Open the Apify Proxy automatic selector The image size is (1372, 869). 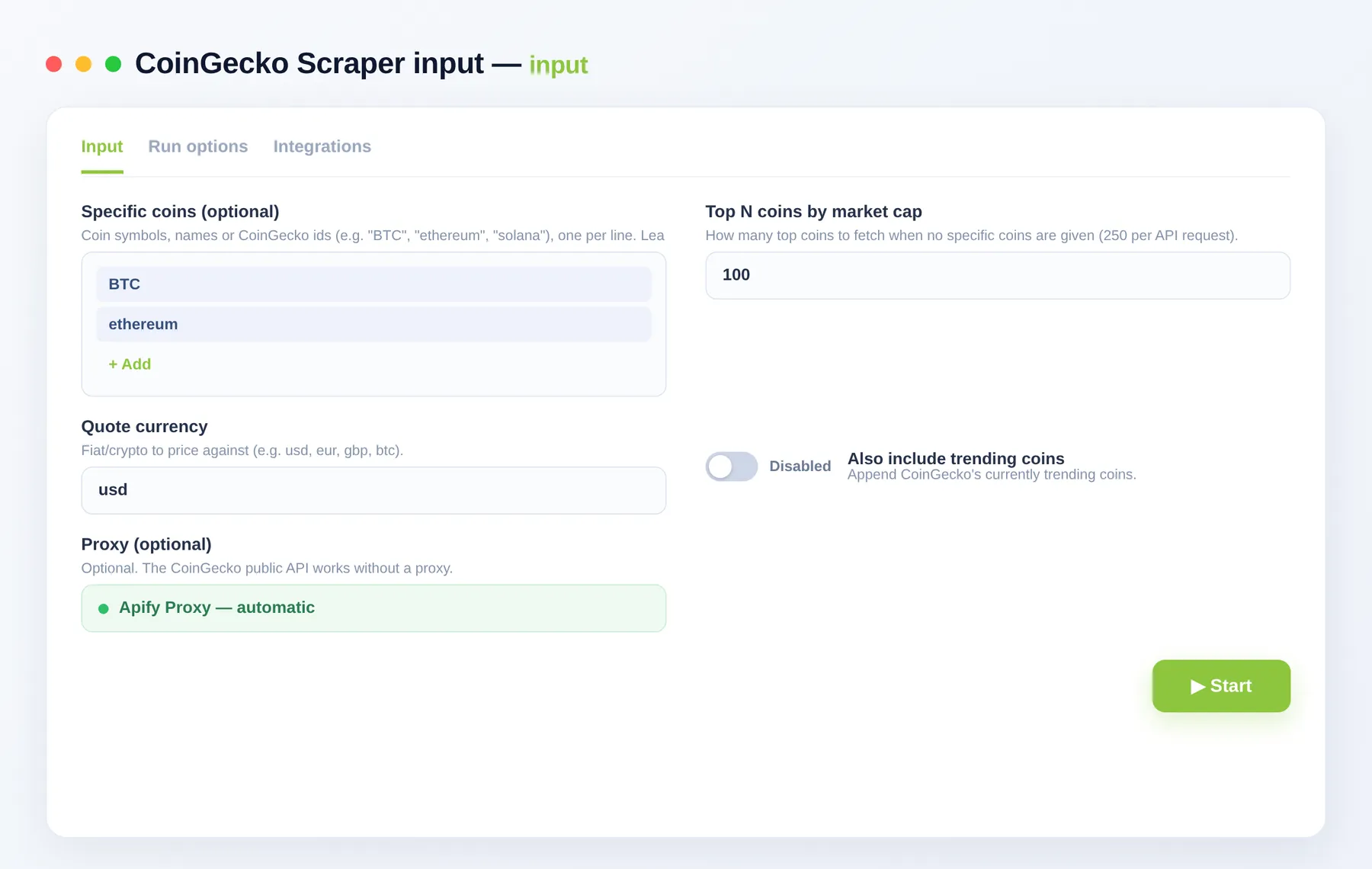click(x=373, y=608)
